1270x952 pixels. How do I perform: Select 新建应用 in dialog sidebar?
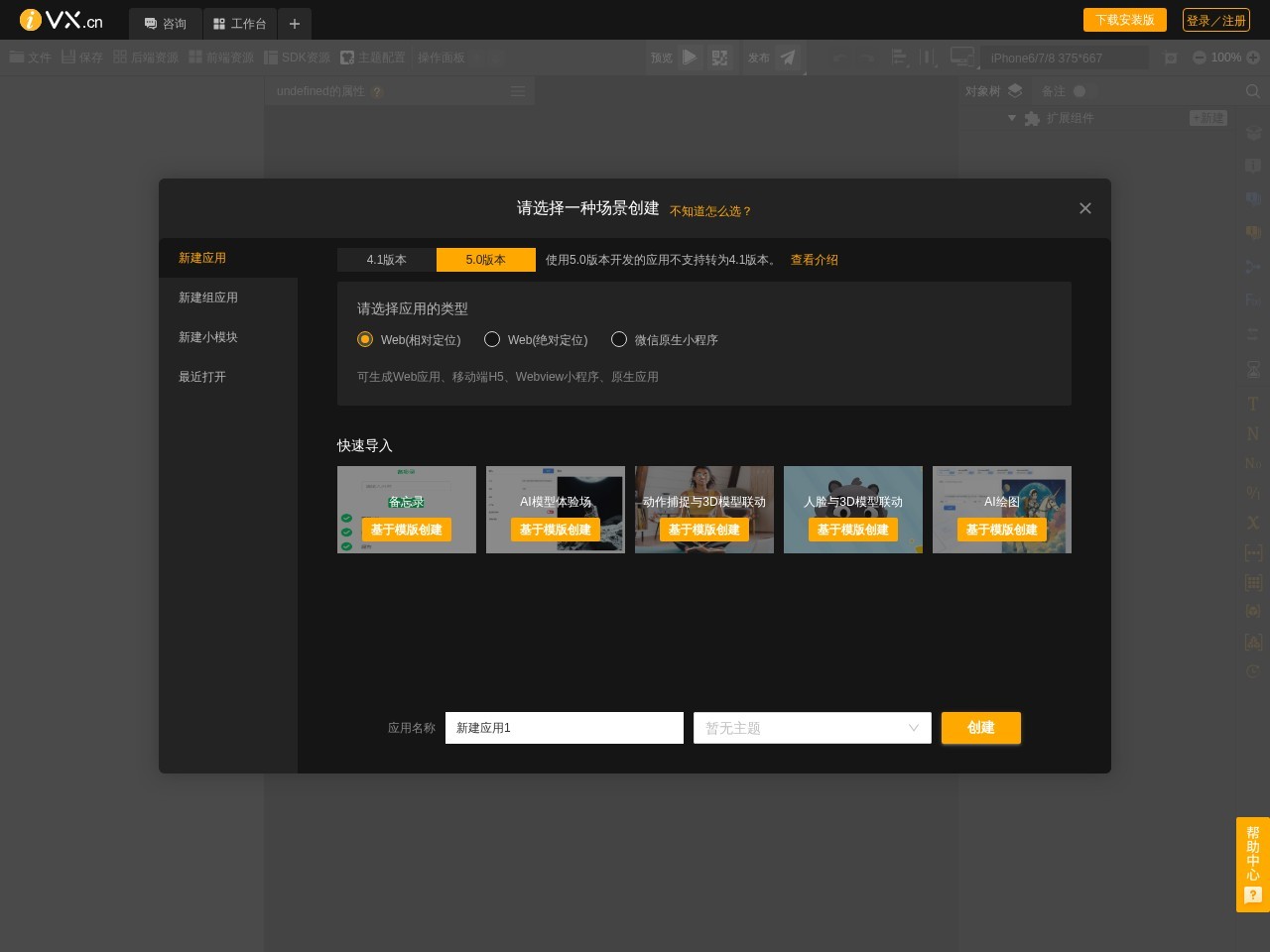coord(228,258)
